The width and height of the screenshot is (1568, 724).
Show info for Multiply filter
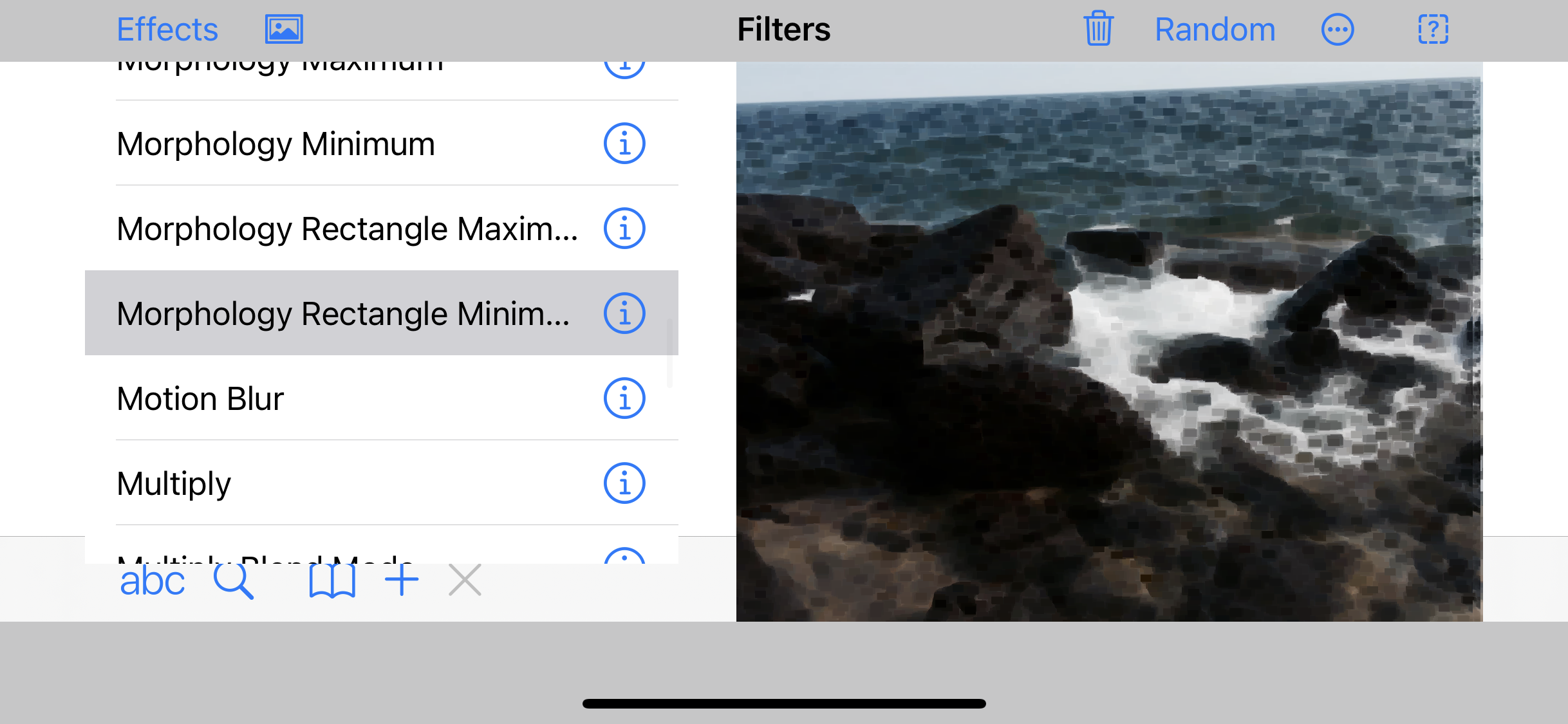tap(624, 483)
